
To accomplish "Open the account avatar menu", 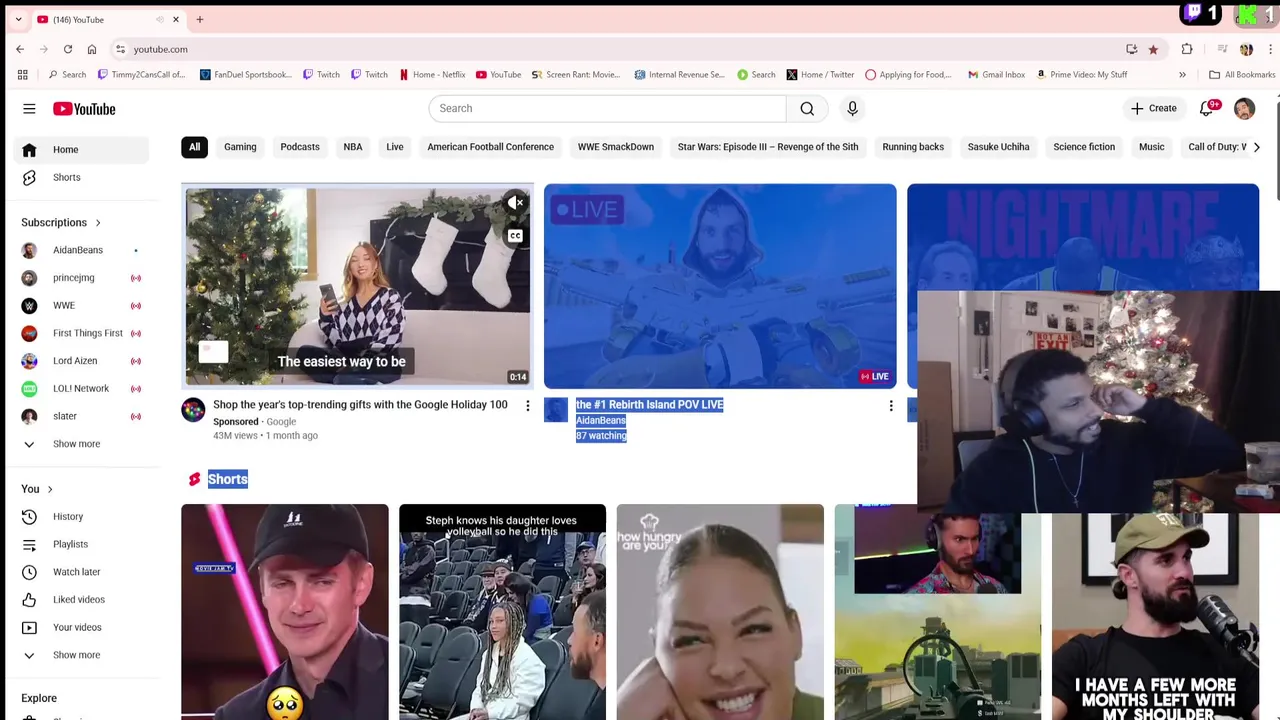I will coord(1244,108).
